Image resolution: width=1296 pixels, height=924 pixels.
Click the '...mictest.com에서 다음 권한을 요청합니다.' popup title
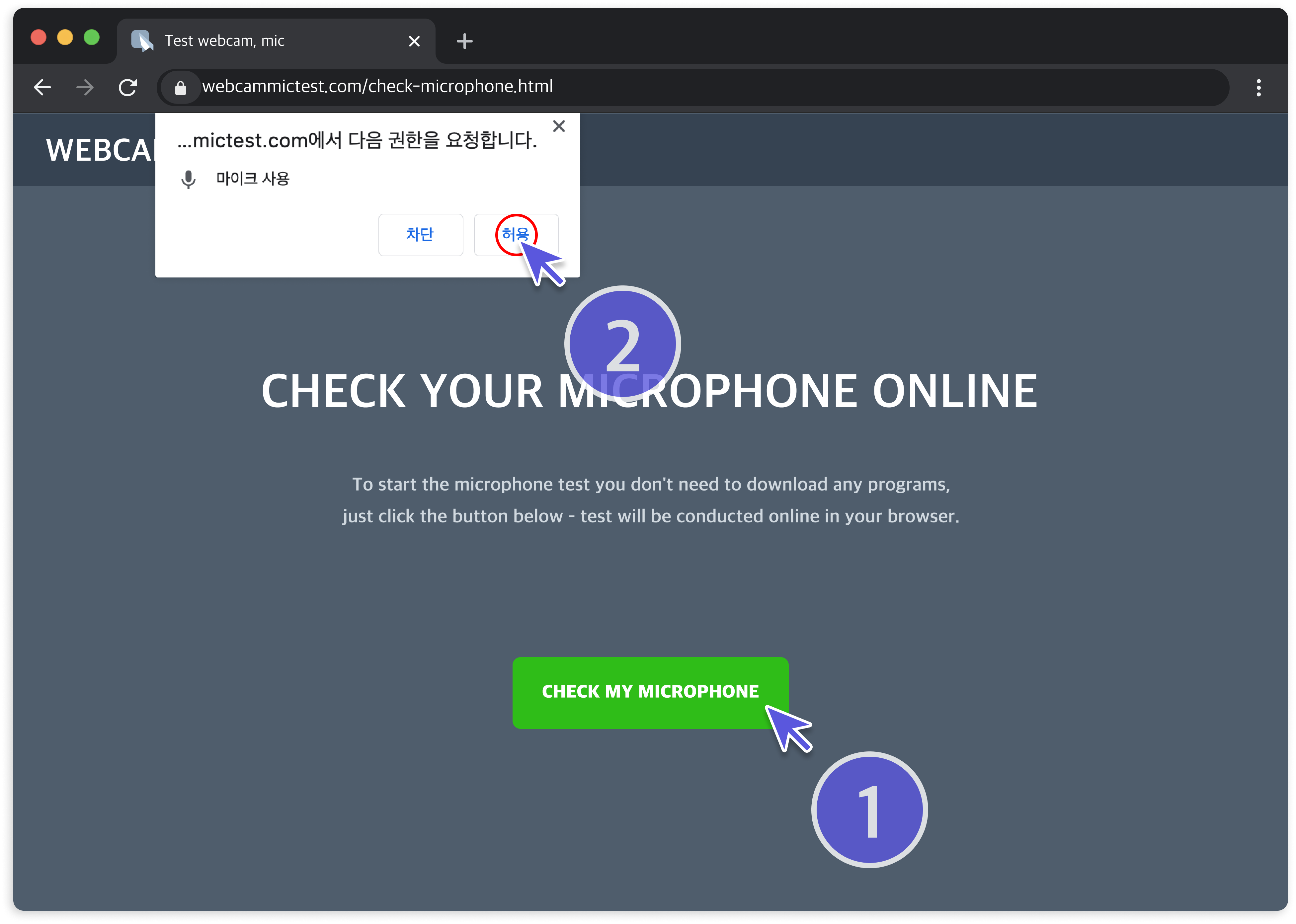(x=357, y=140)
